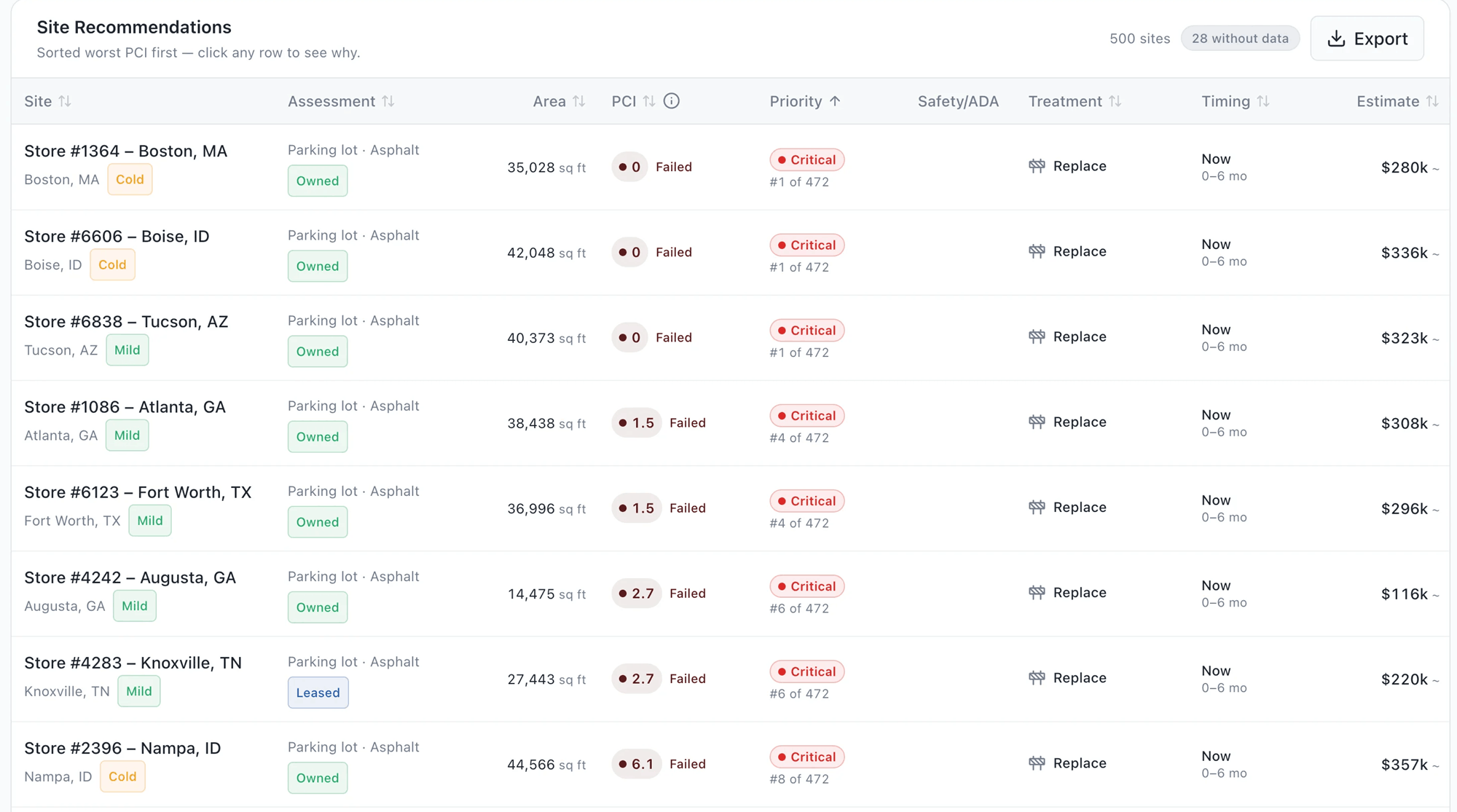Image resolution: width=1457 pixels, height=812 pixels.
Task: Click PCI 6.1 score pill
Action: pos(636,764)
